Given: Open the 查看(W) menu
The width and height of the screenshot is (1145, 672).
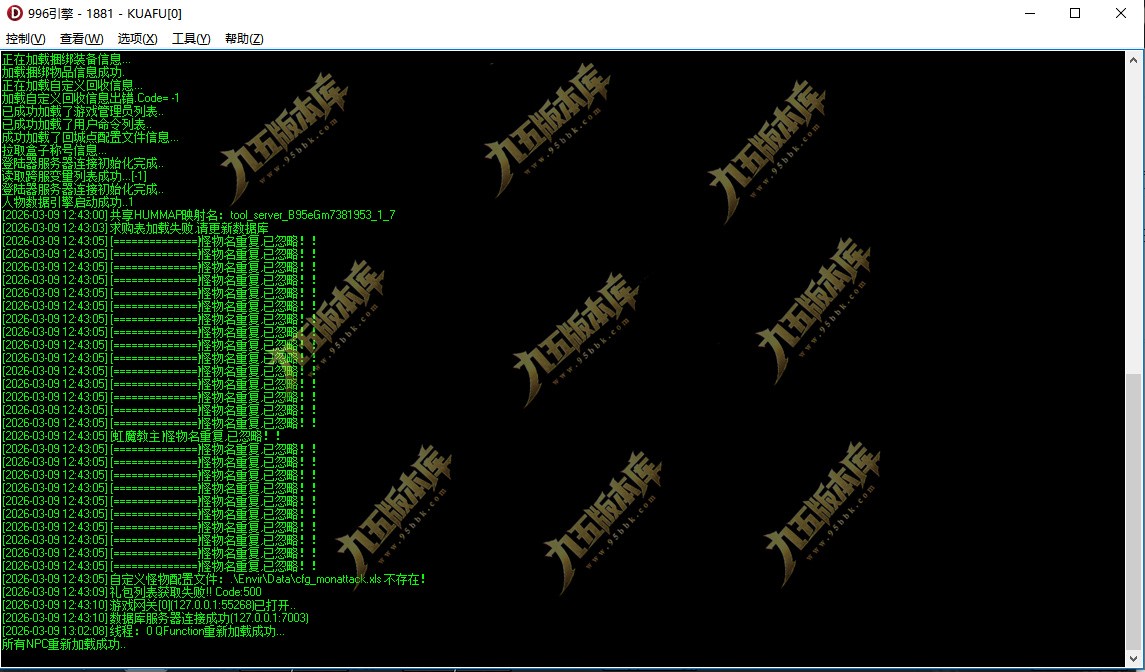Looking at the screenshot, I should tap(81, 39).
